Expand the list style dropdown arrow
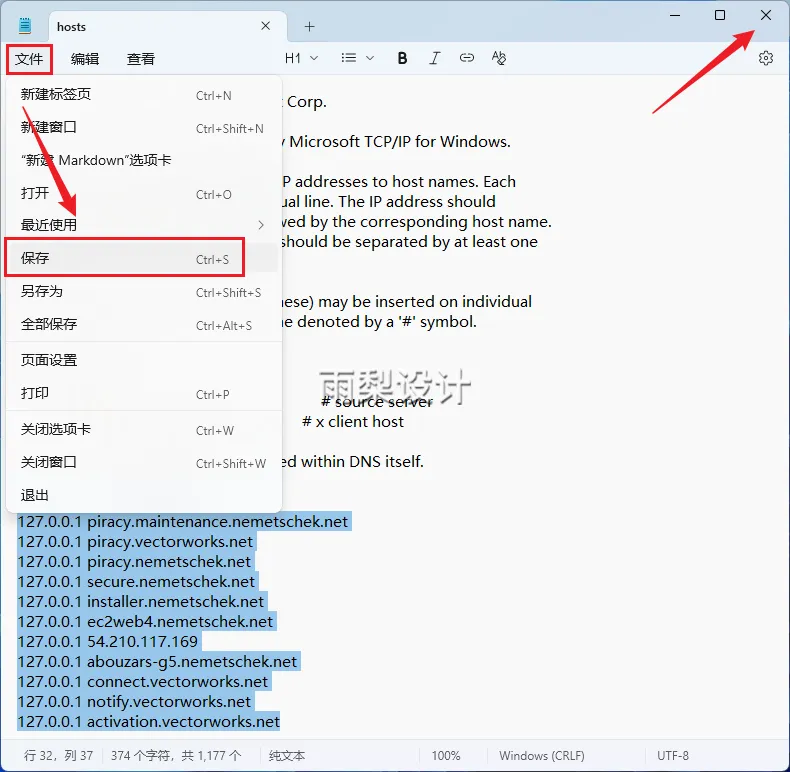790x772 pixels. point(370,58)
